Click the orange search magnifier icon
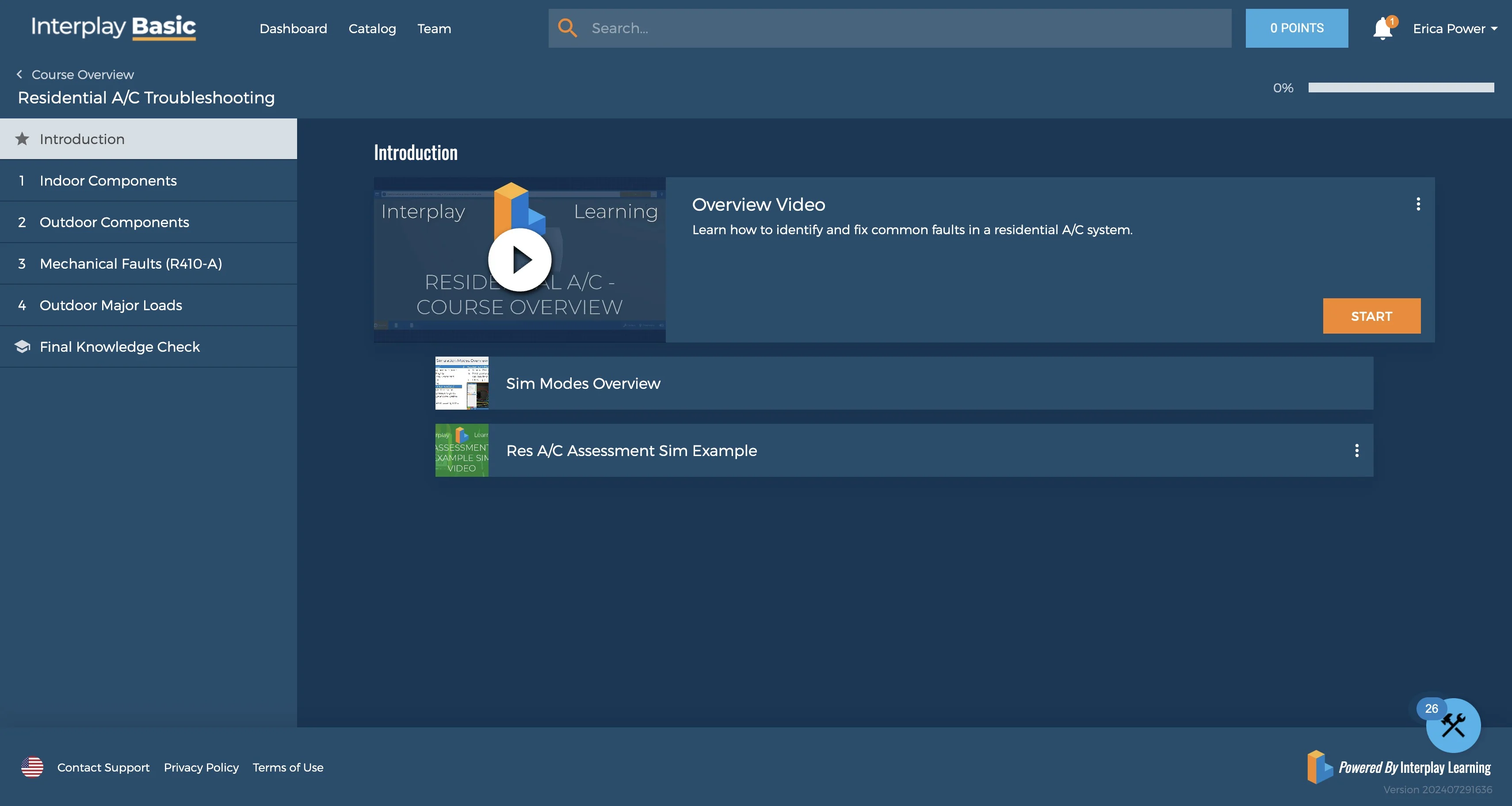Viewport: 1512px width, 806px height. click(x=567, y=28)
